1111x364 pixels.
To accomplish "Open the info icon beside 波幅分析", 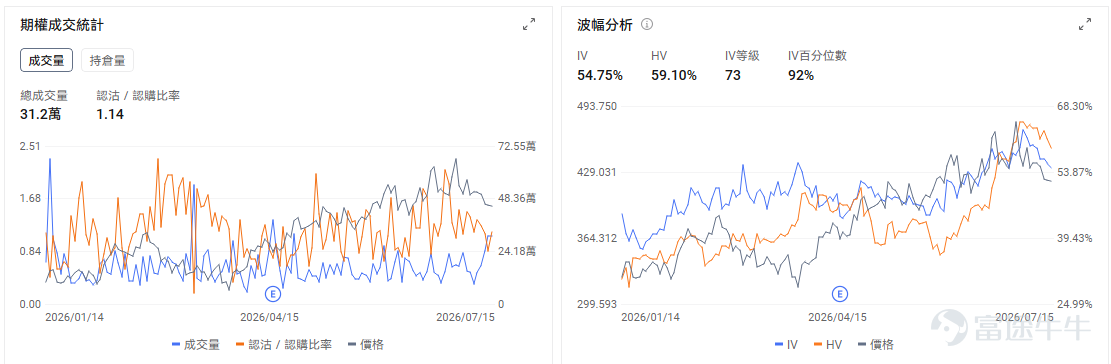I will pos(647,25).
